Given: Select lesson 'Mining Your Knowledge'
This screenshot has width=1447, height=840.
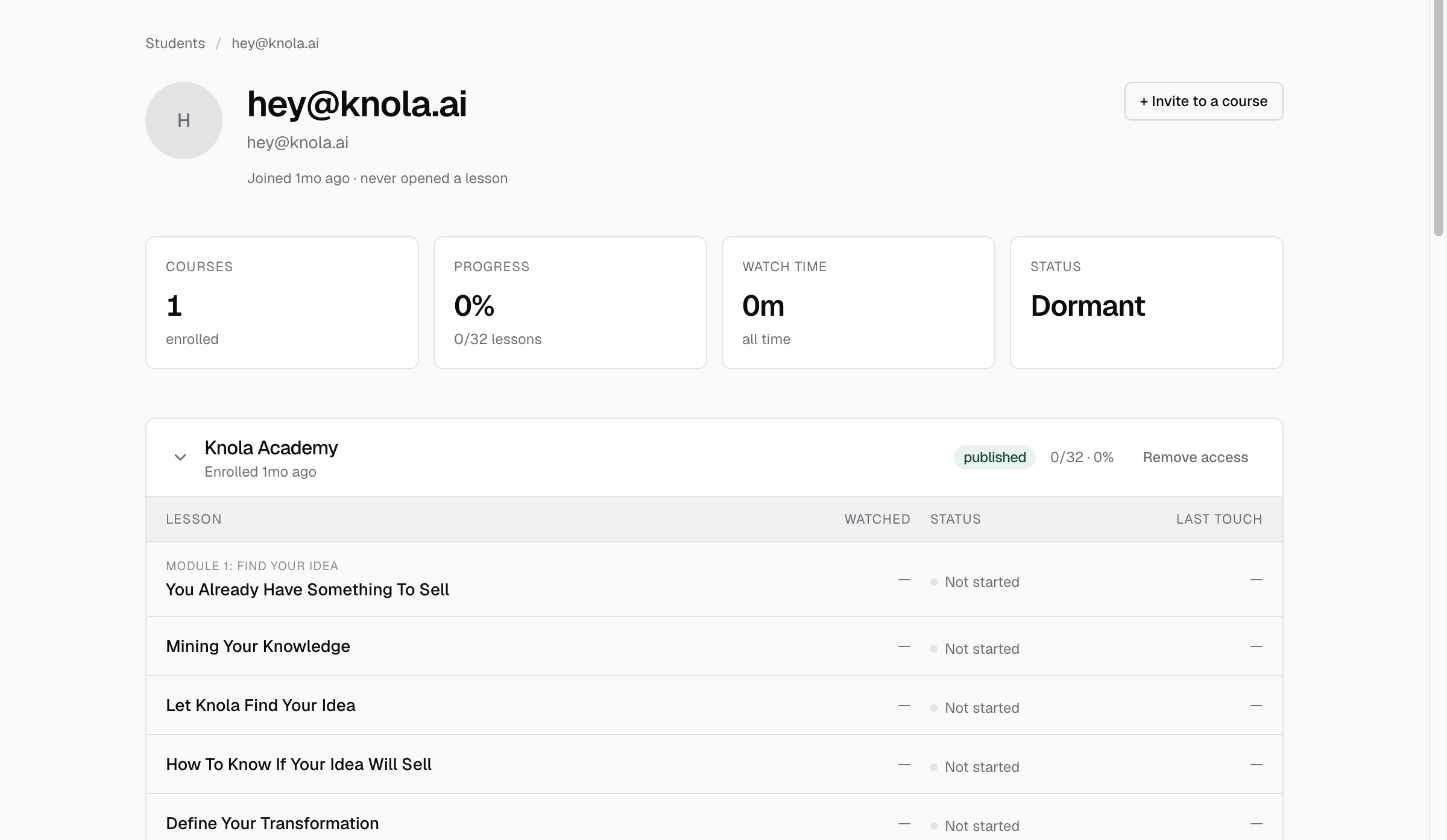Looking at the screenshot, I should click(x=258, y=646).
